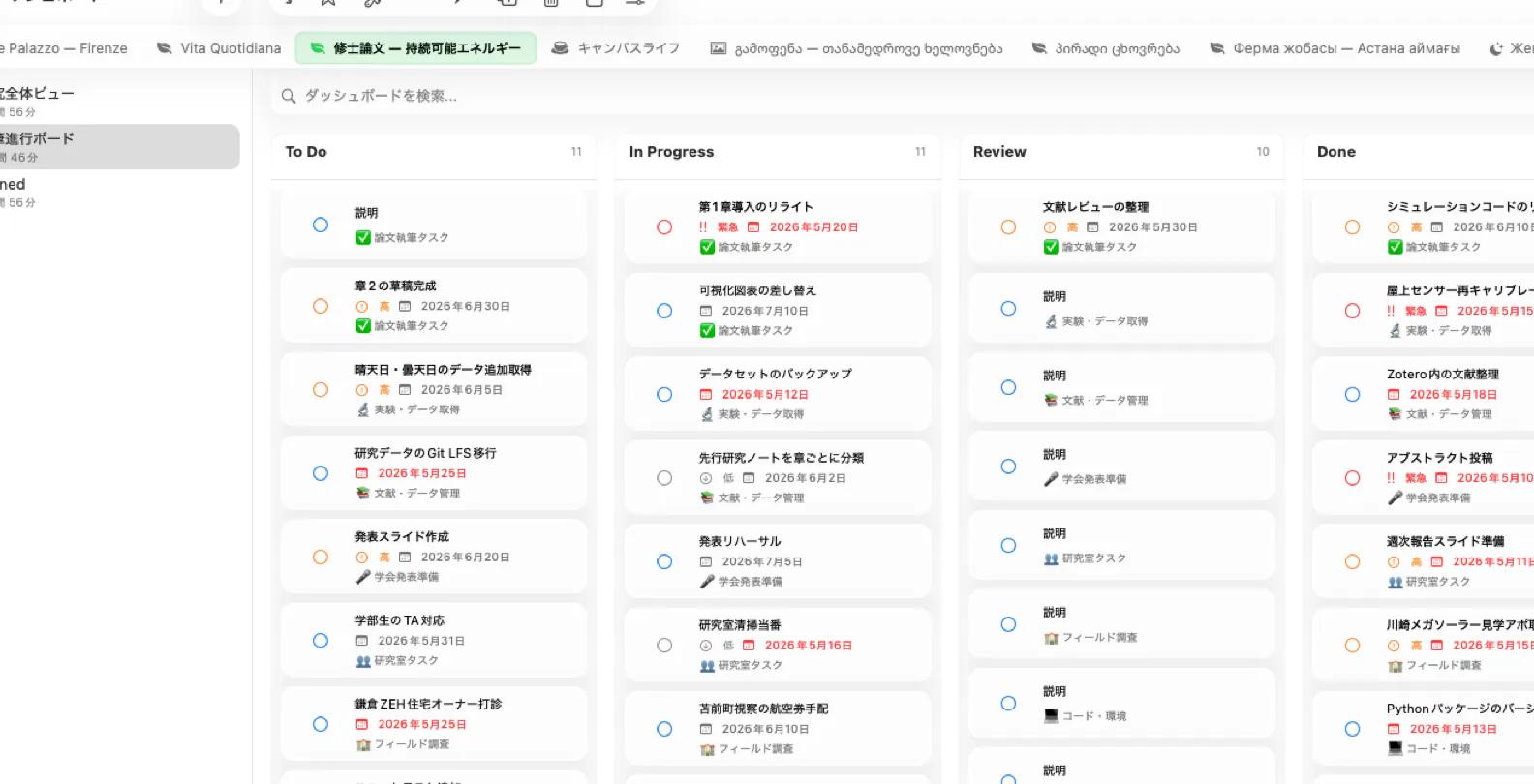Toggle the orange circle on 文献レビューの整理

(1008, 227)
